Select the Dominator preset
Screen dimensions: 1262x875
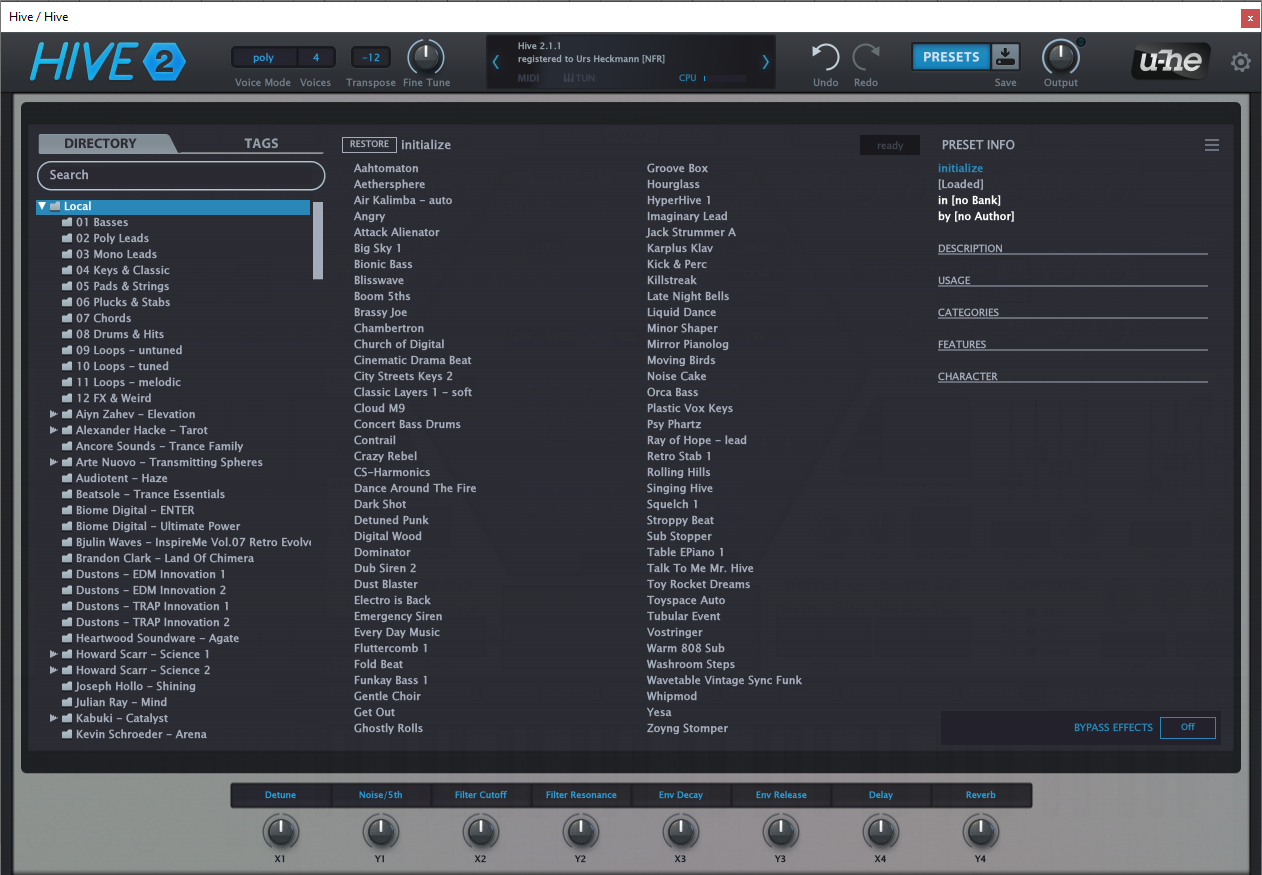[x=382, y=552]
